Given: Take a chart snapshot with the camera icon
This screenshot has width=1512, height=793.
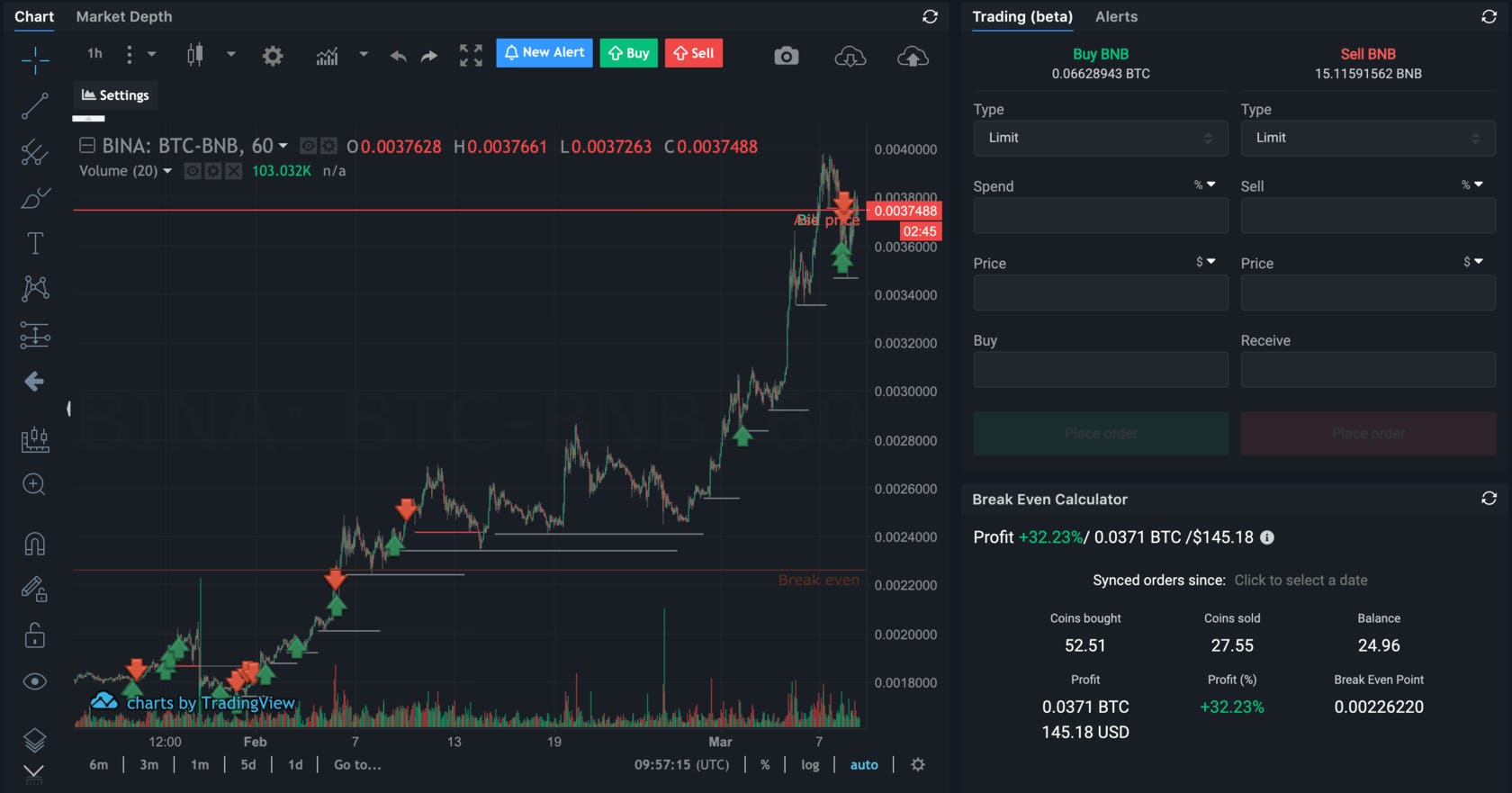Looking at the screenshot, I should pos(787,57).
